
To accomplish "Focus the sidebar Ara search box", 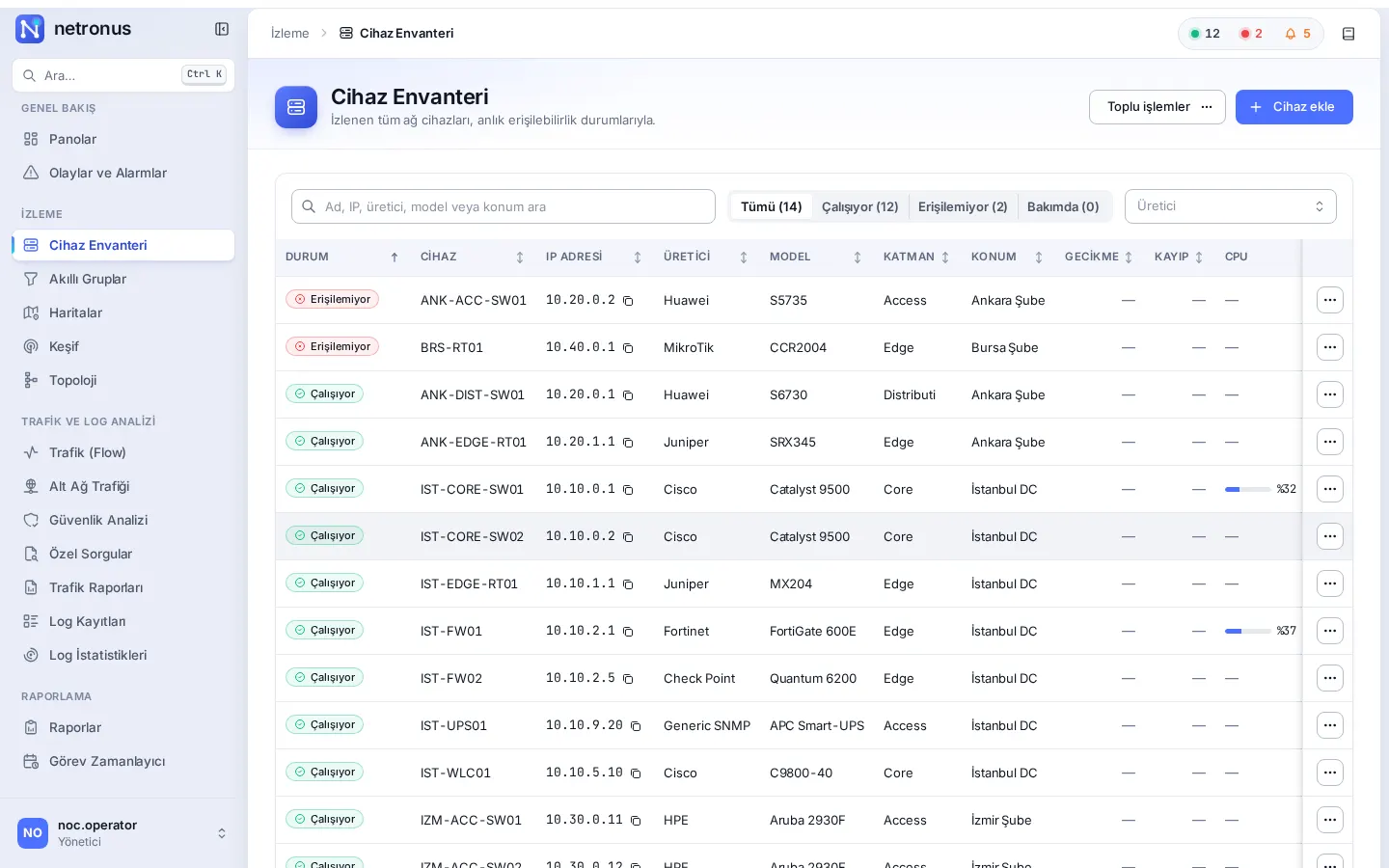I will point(123,75).
